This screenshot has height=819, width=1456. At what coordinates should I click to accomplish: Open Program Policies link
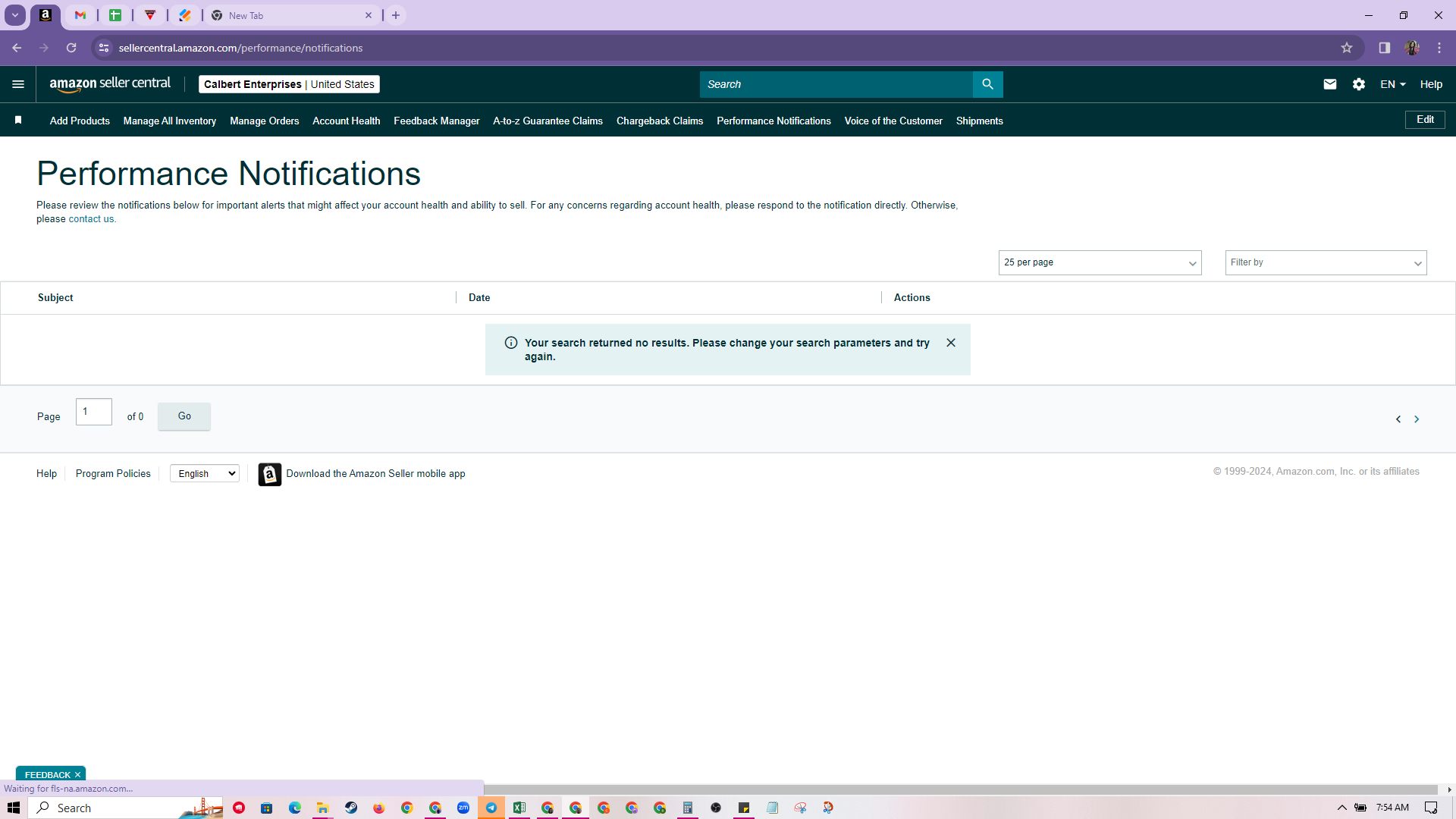113,474
